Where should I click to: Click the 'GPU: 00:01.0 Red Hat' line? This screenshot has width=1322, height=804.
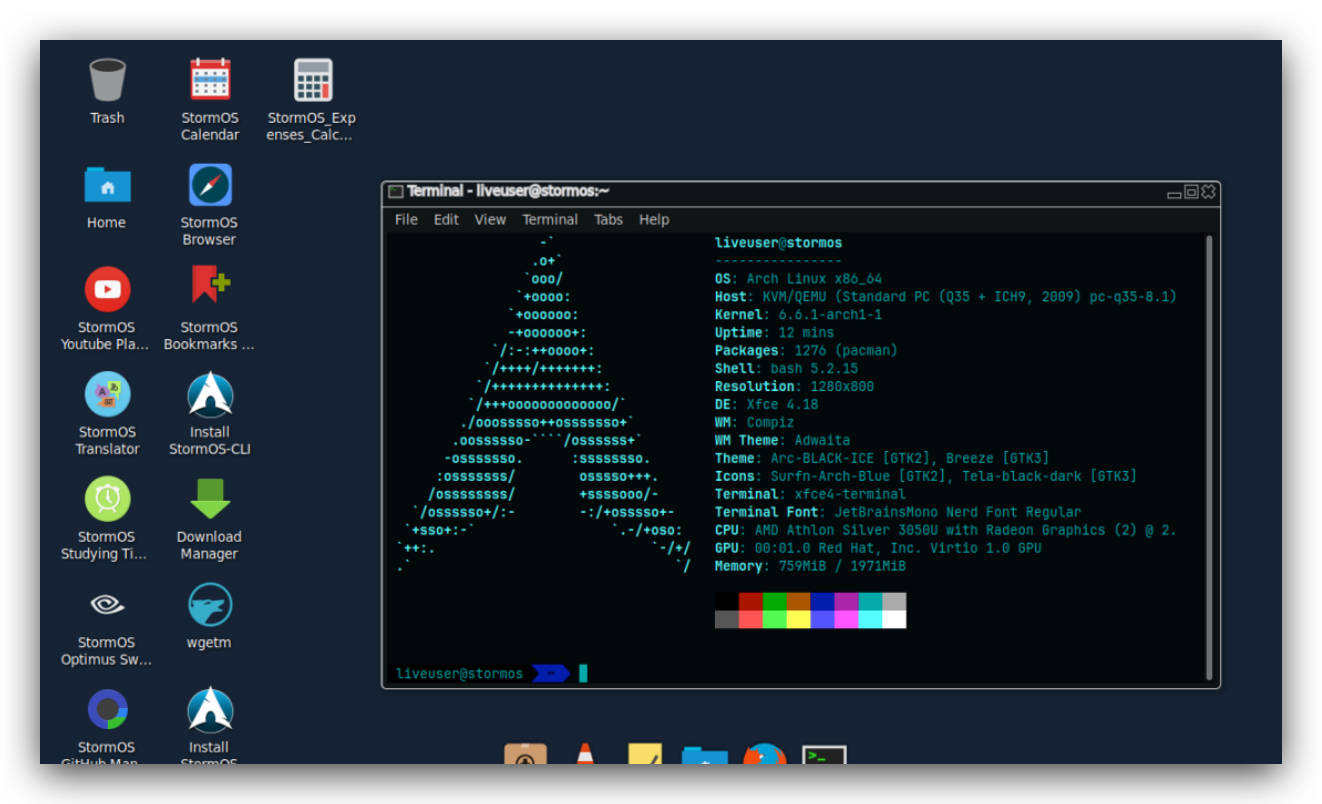point(878,549)
